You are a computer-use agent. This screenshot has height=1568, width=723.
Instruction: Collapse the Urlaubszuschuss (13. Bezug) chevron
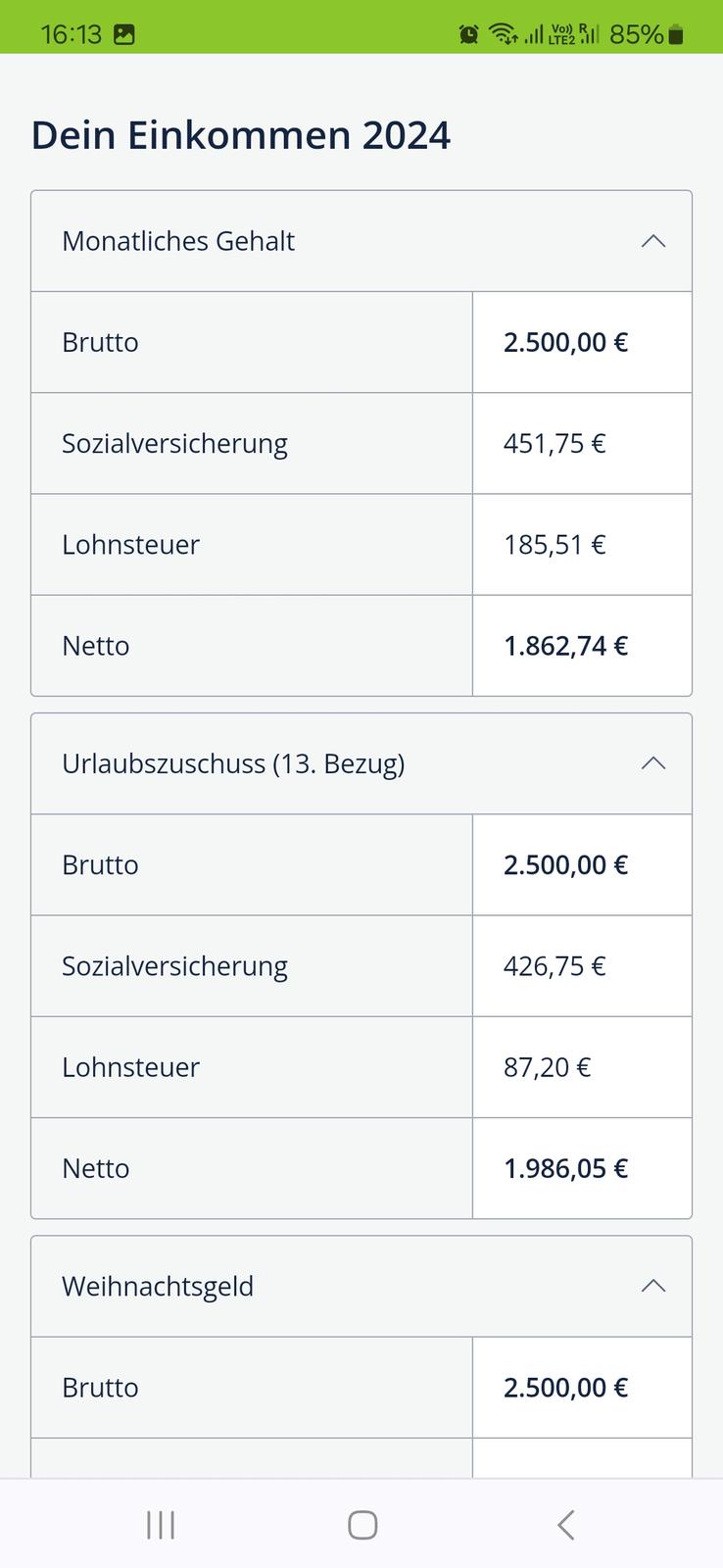click(652, 763)
